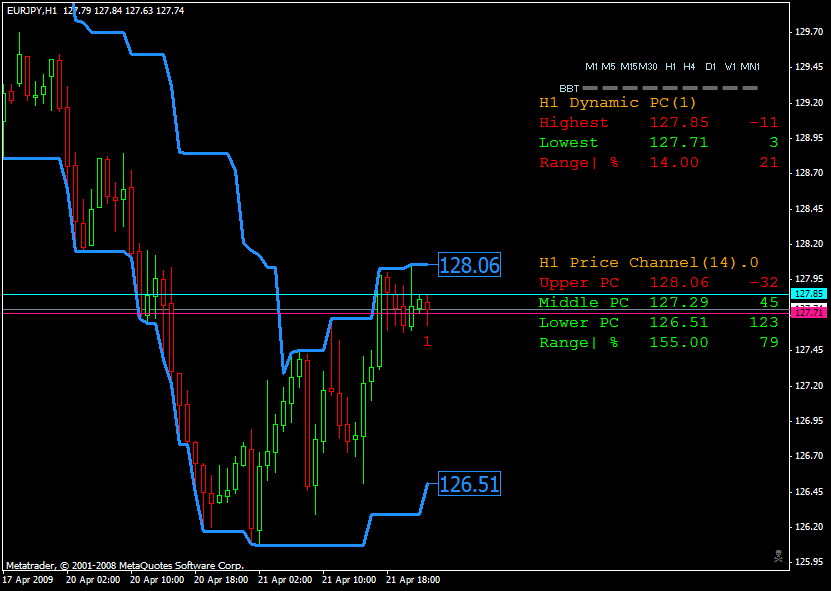Screen dimensions: 831x591
Task: Click the red '1' marker under last candle
Action: click(x=427, y=342)
